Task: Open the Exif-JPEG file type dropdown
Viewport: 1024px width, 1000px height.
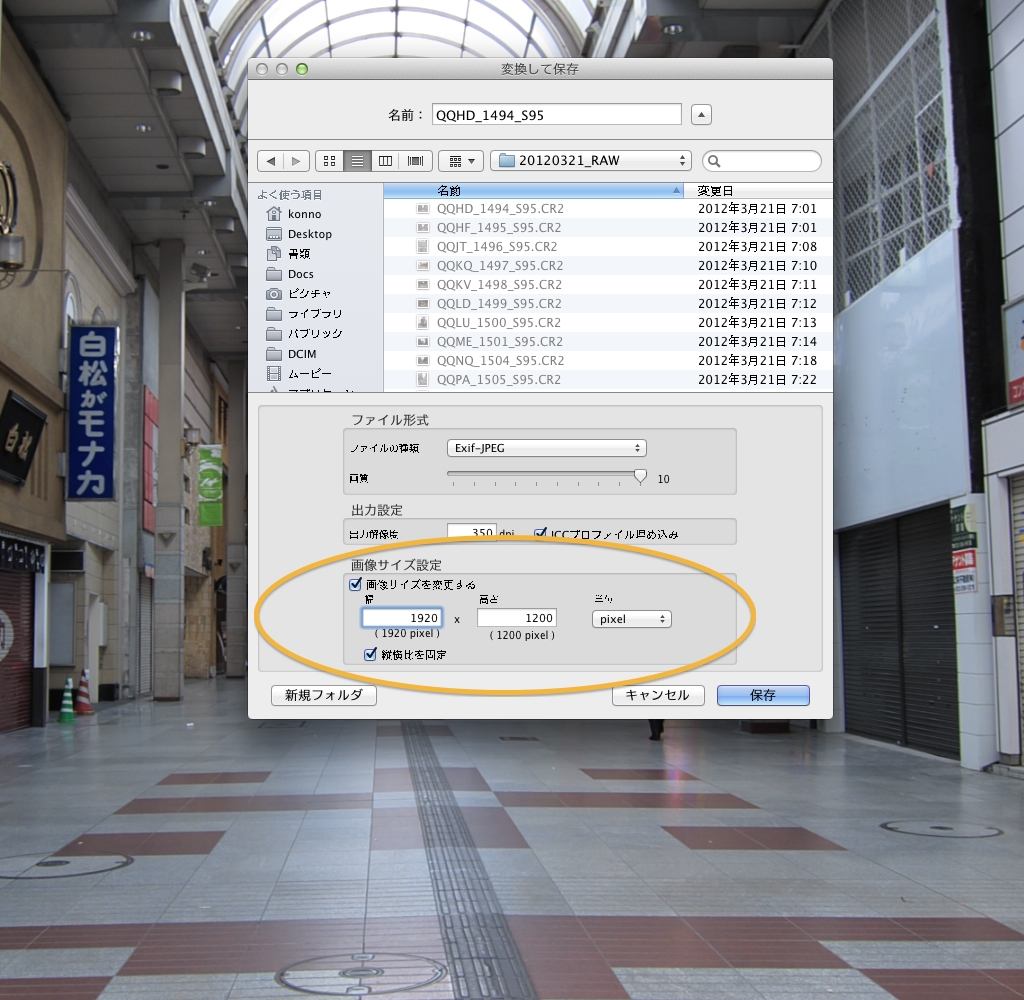Action: [547, 448]
